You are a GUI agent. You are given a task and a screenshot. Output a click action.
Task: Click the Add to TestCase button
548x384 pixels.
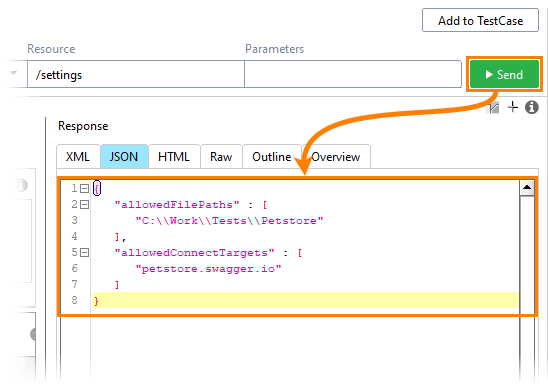click(480, 20)
